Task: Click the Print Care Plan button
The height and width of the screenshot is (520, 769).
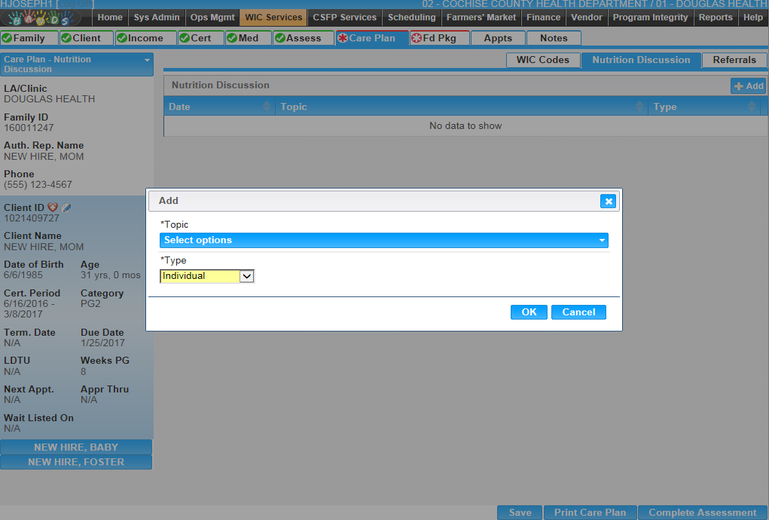Action: [x=590, y=512]
